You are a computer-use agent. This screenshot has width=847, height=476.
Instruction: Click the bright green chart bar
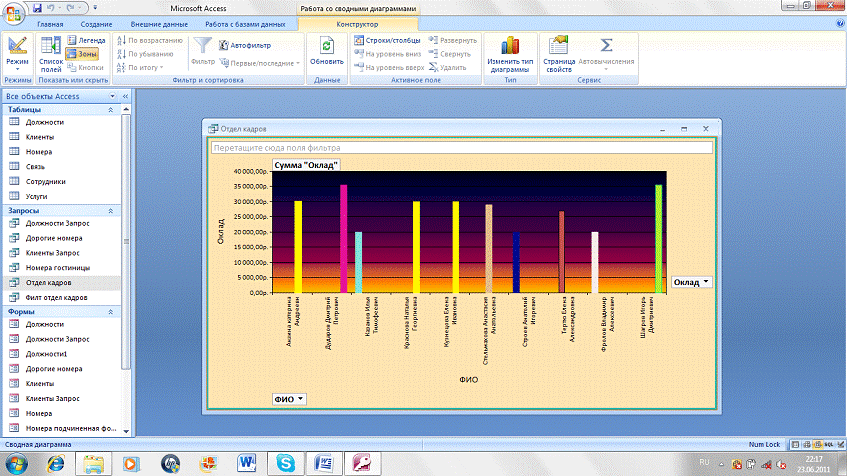[x=659, y=238]
